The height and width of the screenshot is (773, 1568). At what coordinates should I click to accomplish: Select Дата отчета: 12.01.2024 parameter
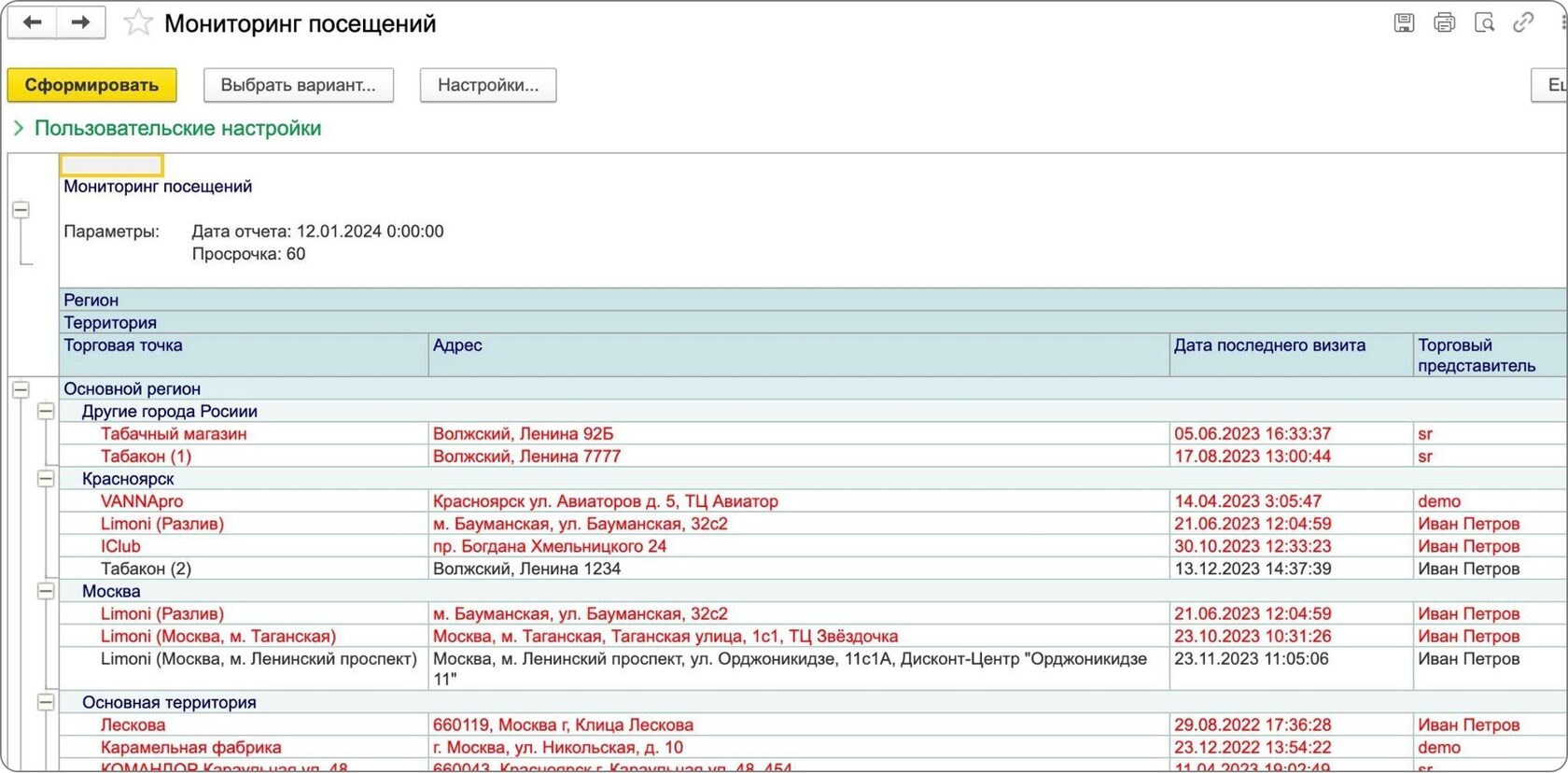point(317,232)
